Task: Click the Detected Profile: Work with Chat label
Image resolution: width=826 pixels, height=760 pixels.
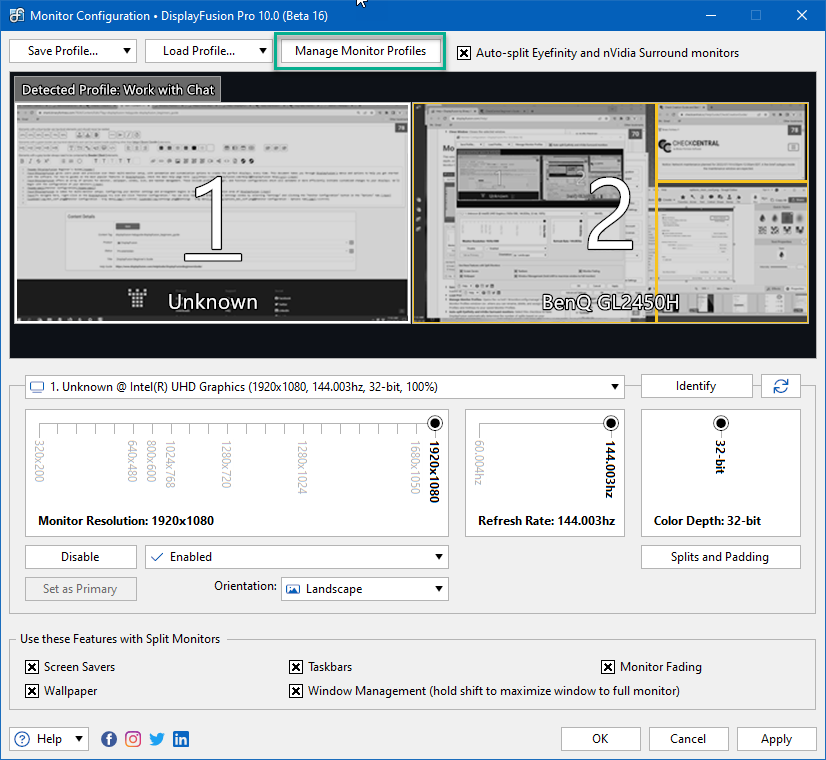Action: pyautogui.click(x=118, y=90)
